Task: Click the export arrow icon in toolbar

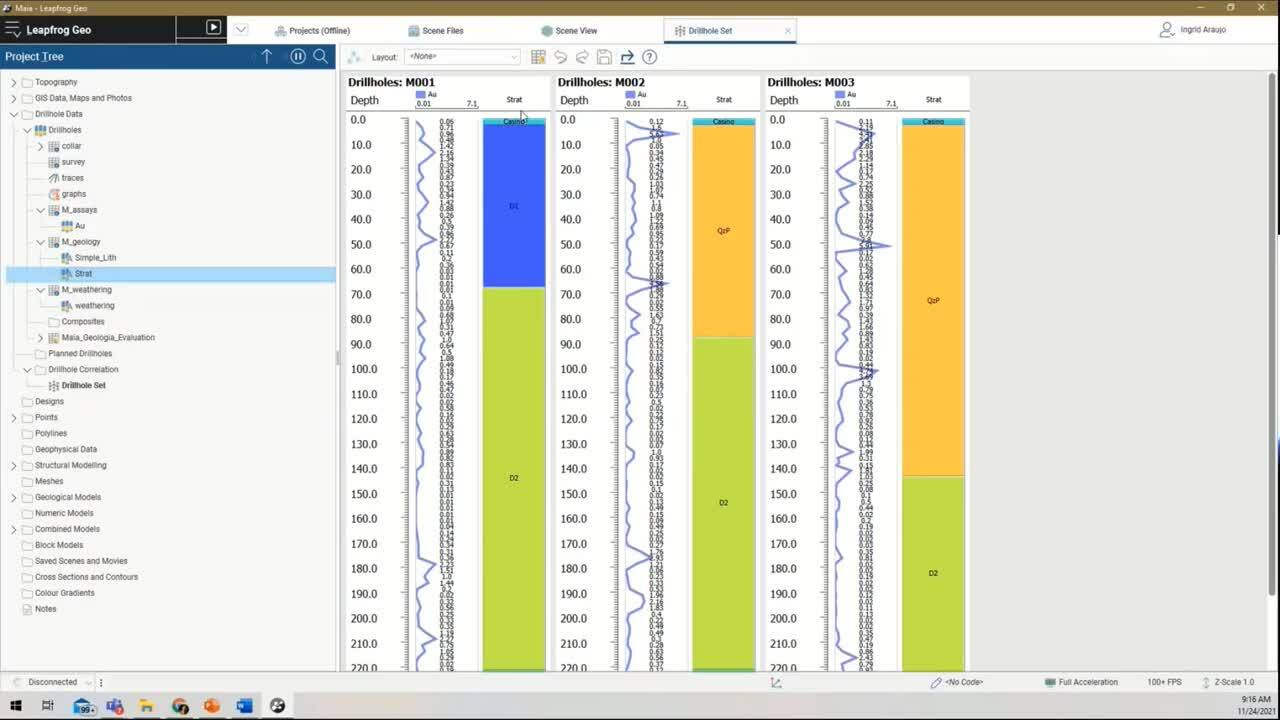Action: tap(627, 57)
